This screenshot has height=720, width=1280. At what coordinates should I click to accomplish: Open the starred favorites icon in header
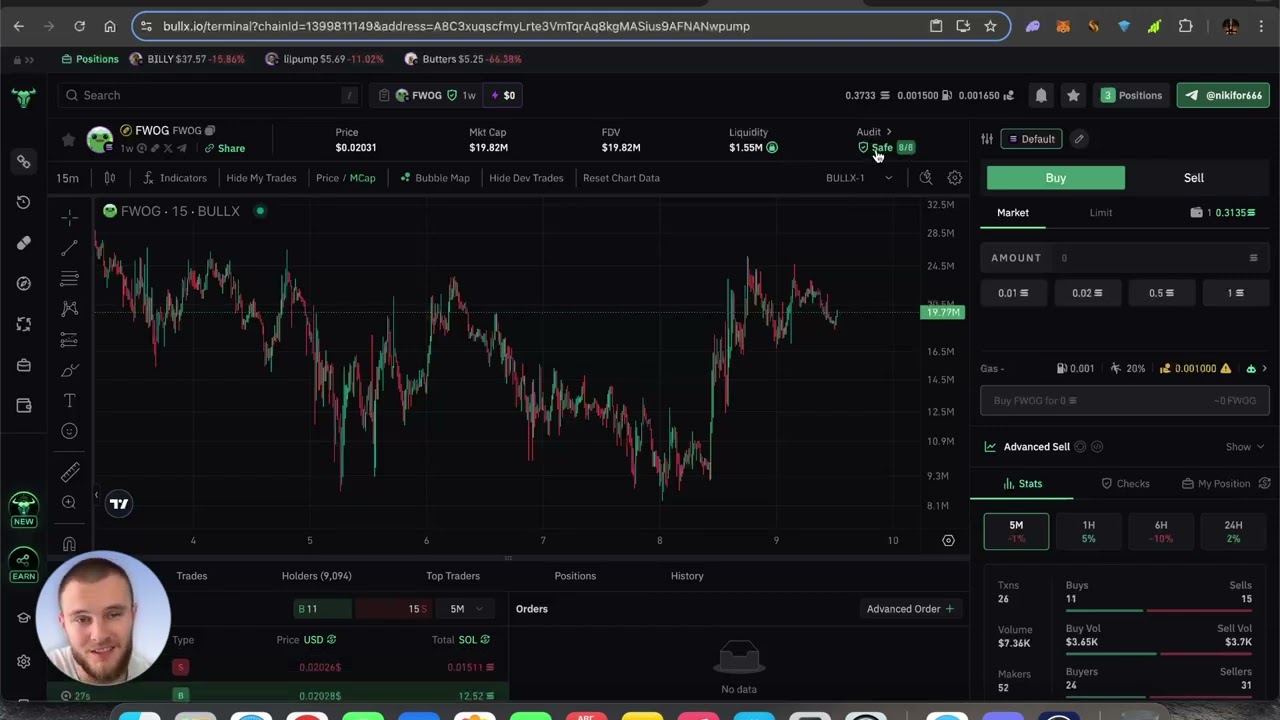(x=1073, y=95)
